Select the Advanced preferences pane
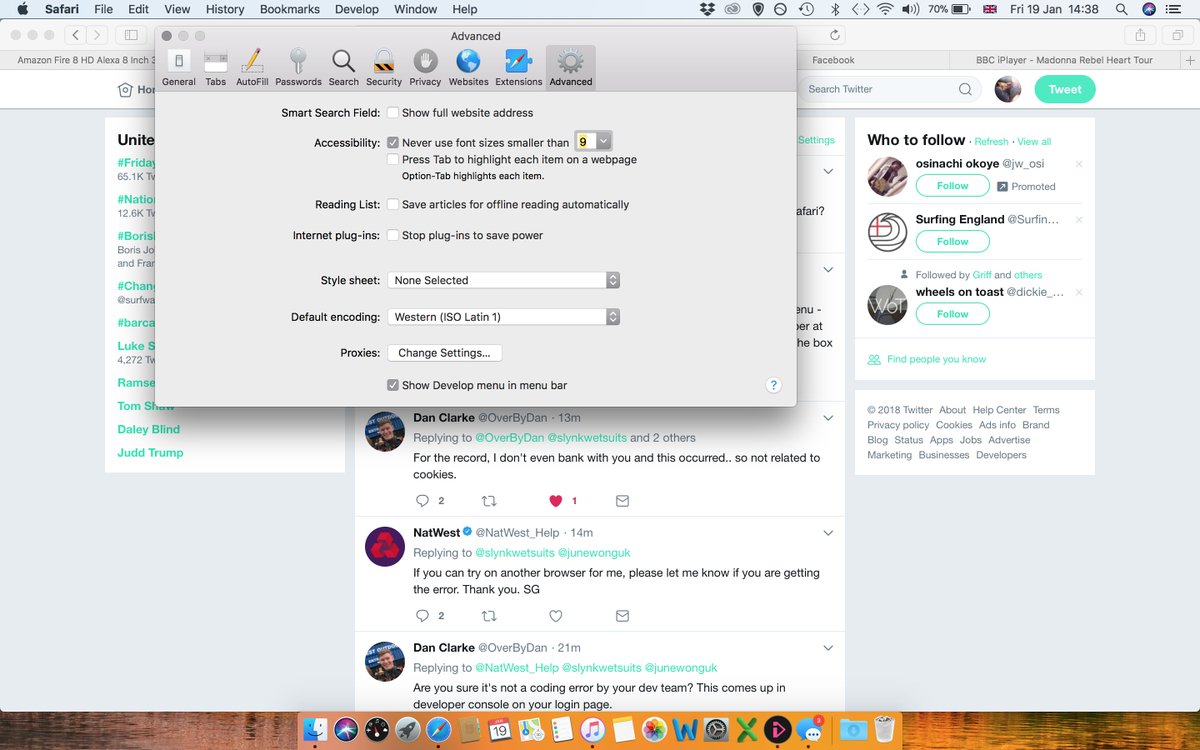 (571, 67)
